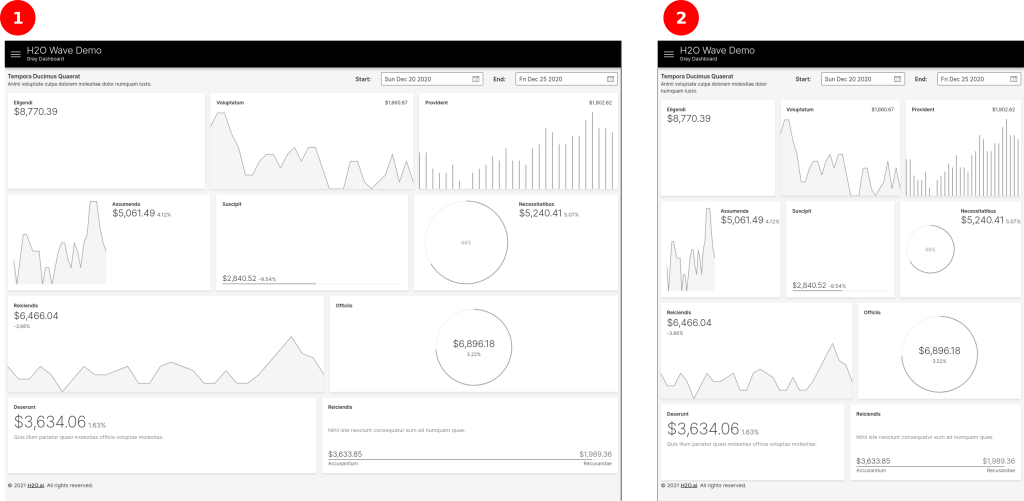Click Officiis gauge $6,896.18 in left dashboard
The width and height of the screenshot is (1024, 501).
[474, 347]
